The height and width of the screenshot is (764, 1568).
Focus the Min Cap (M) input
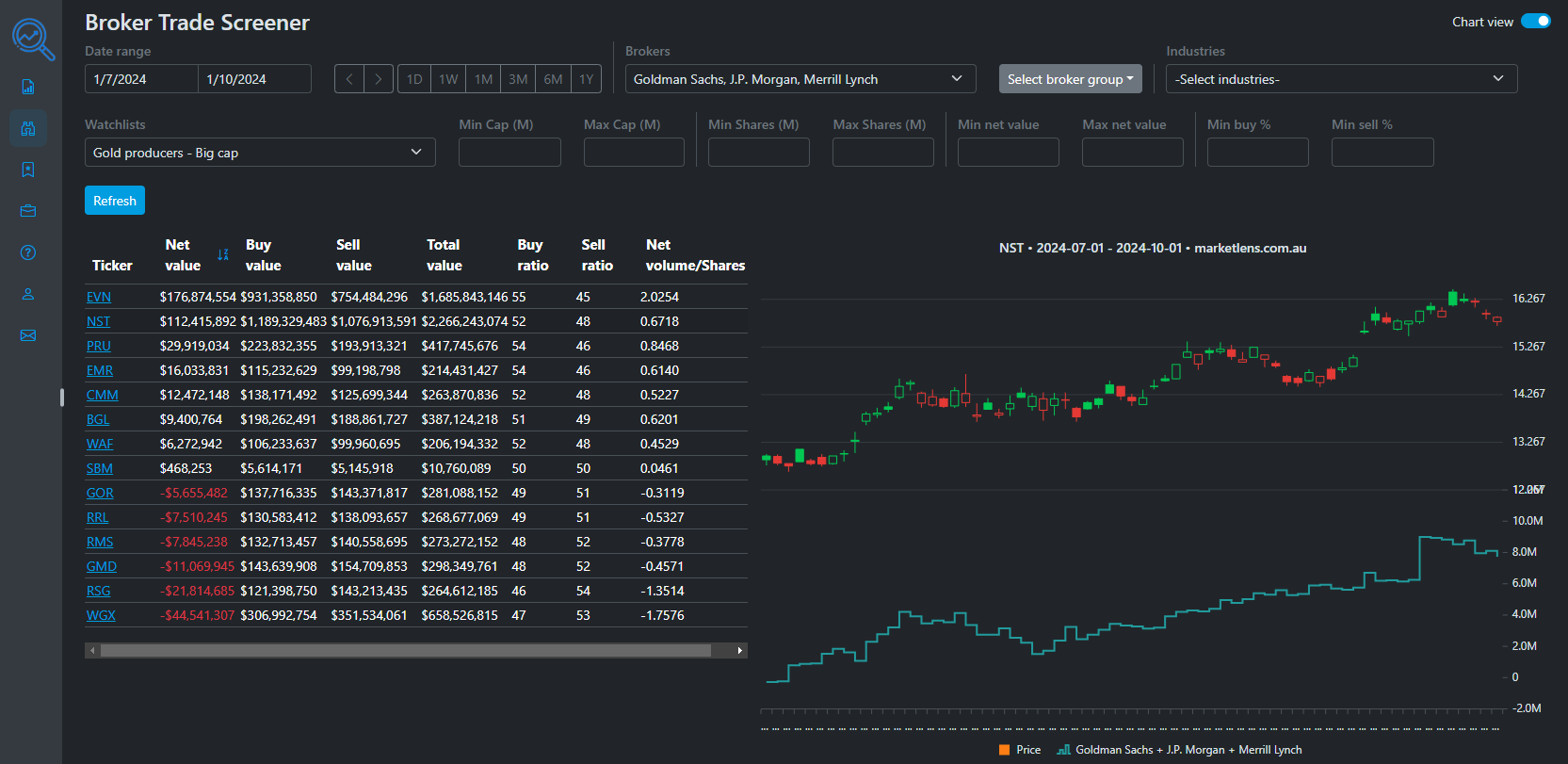click(509, 153)
